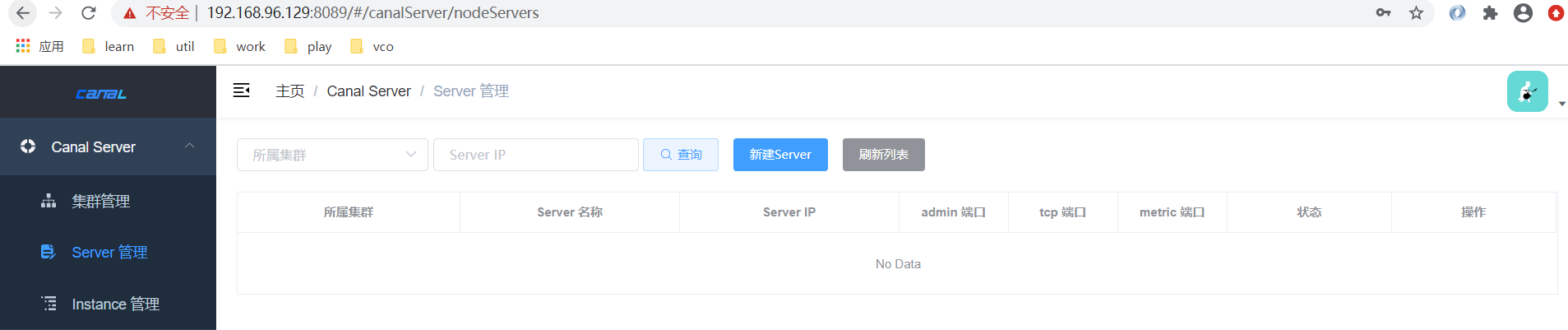This screenshot has width=1568, height=330.
Task: Open the play bookmark folder
Action: tap(308, 46)
